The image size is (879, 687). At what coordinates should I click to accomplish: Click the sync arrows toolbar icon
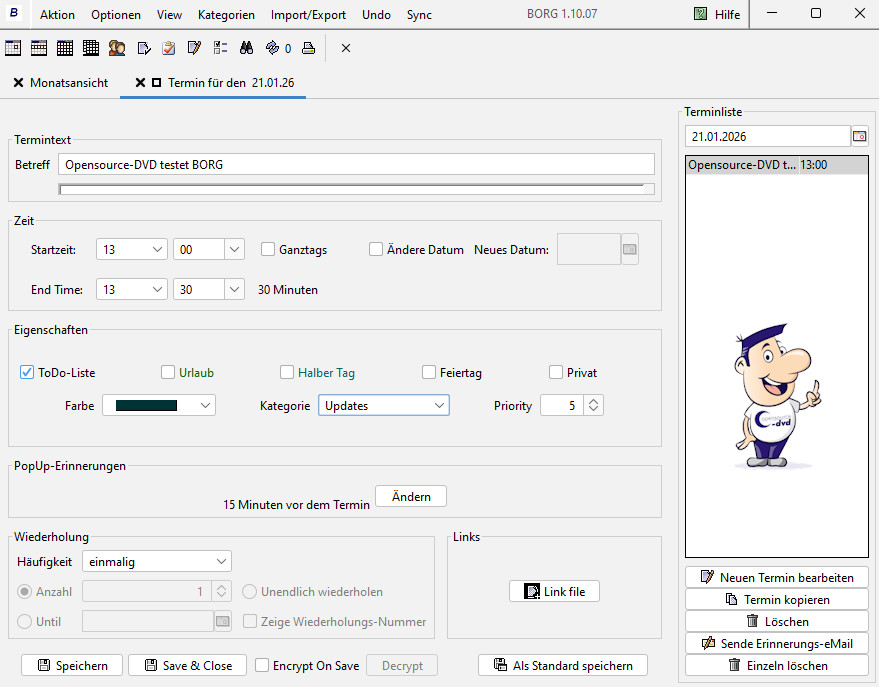[272, 48]
